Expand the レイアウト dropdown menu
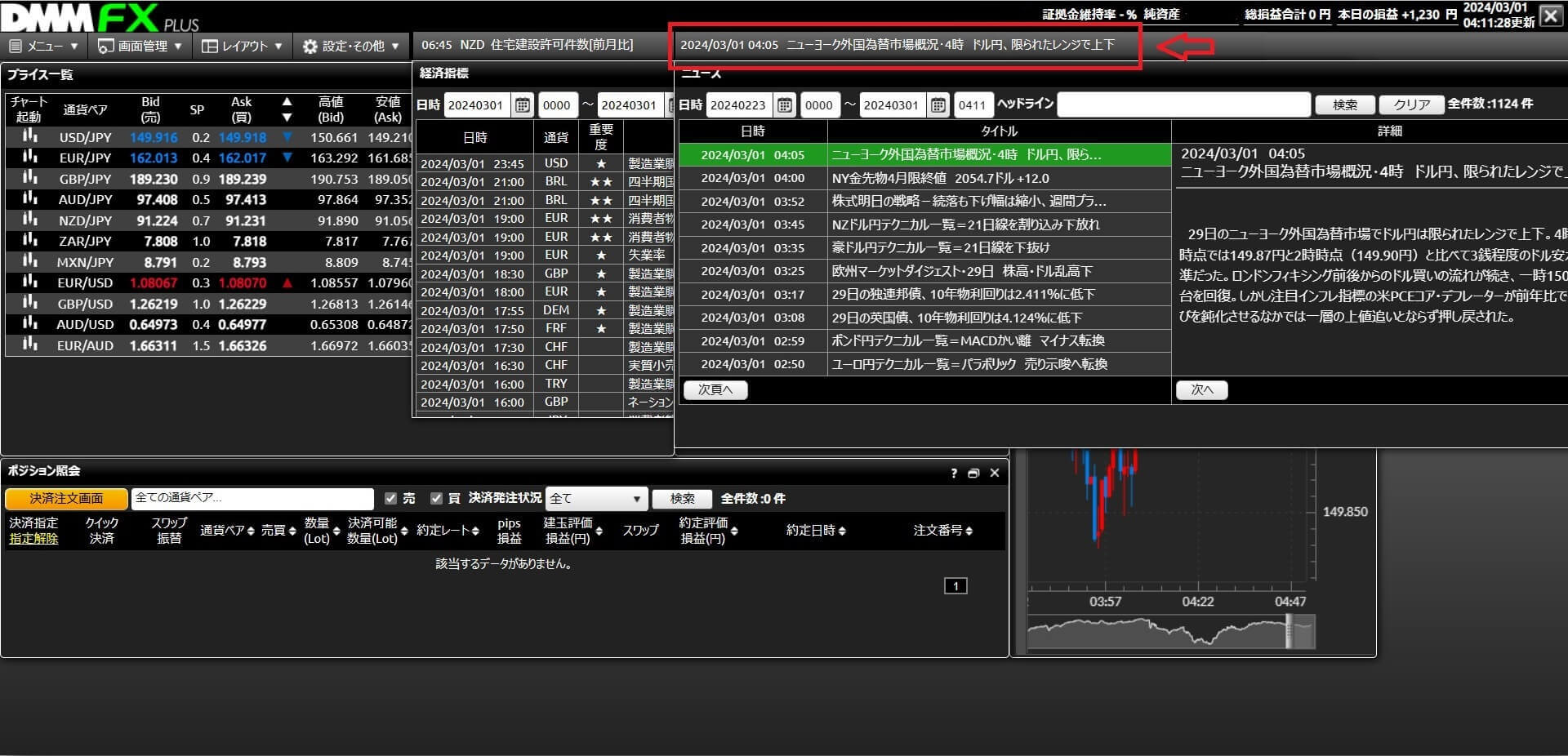This screenshot has height=756, width=1568. (x=242, y=46)
